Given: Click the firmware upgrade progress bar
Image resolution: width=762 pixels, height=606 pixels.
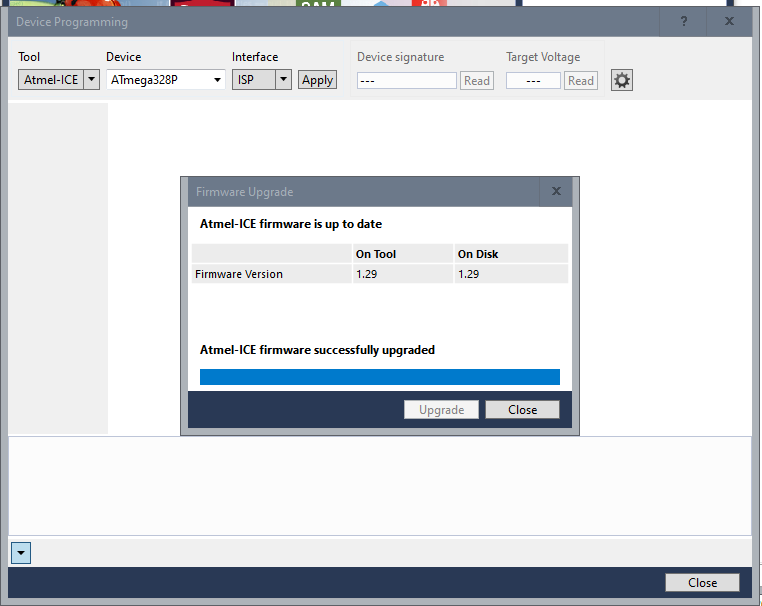Looking at the screenshot, I should [x=380, y=377].
